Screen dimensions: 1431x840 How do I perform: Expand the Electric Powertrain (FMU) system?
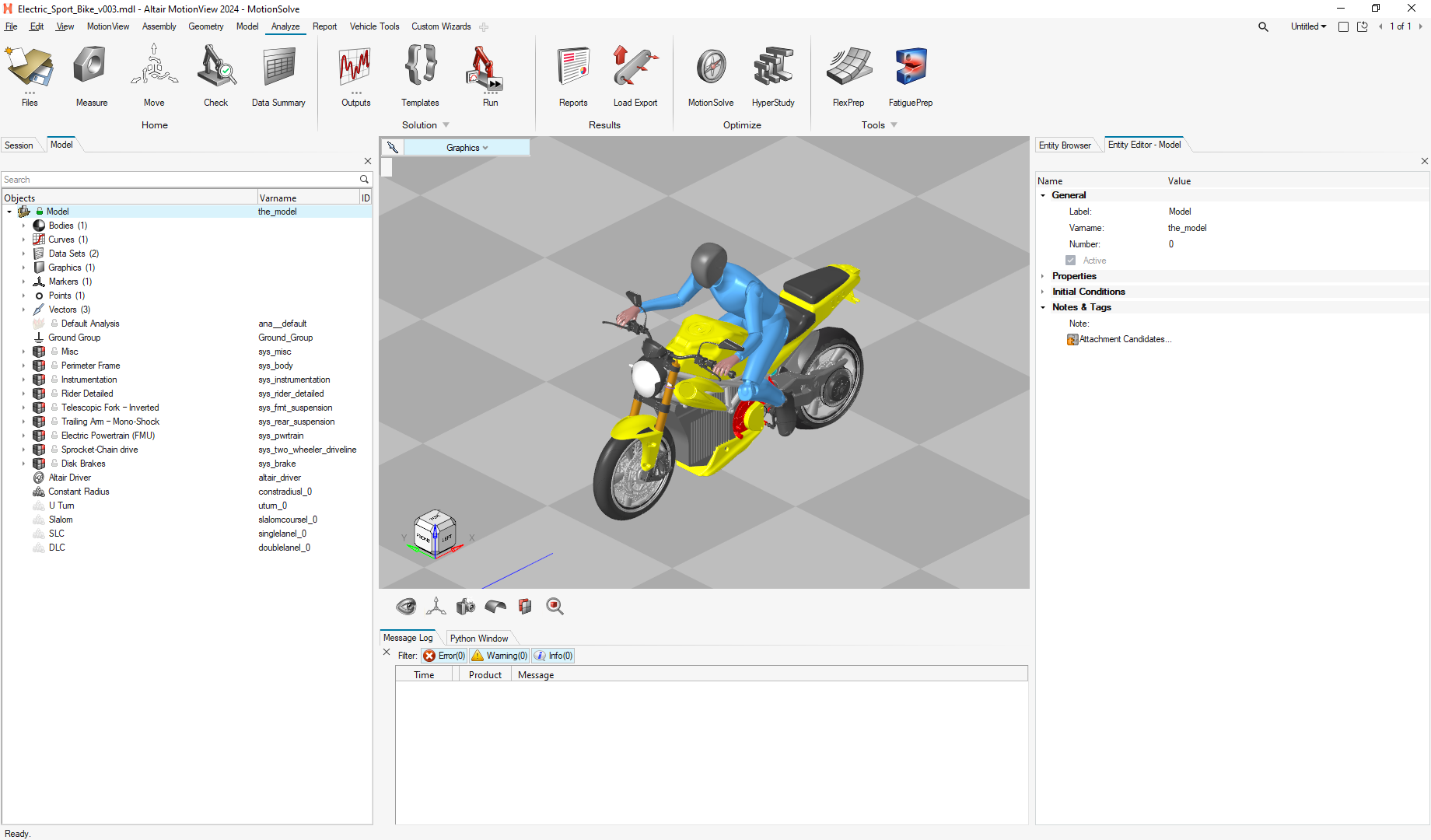(23, 436)
